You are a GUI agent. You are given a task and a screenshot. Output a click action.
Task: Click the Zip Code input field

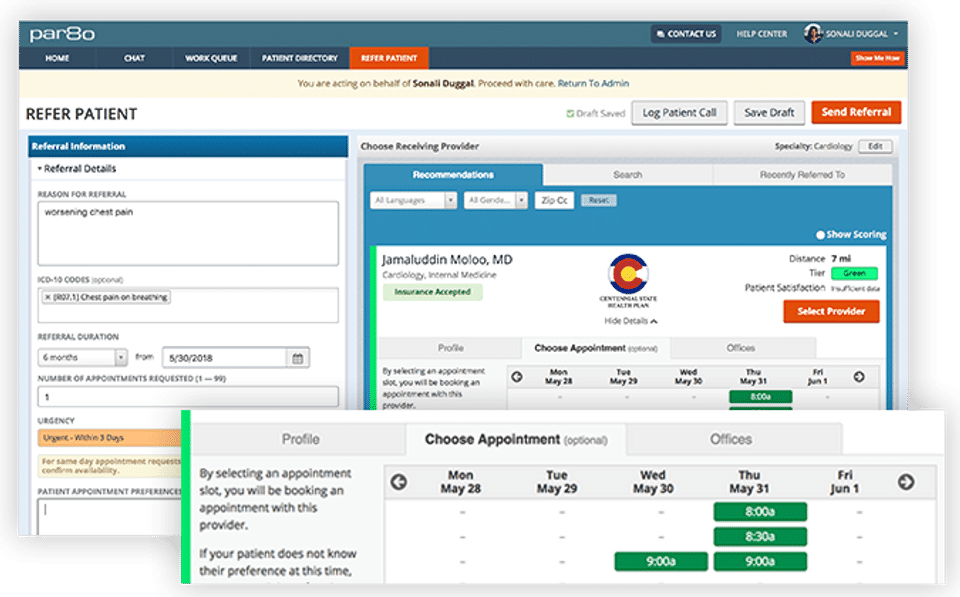554,200
